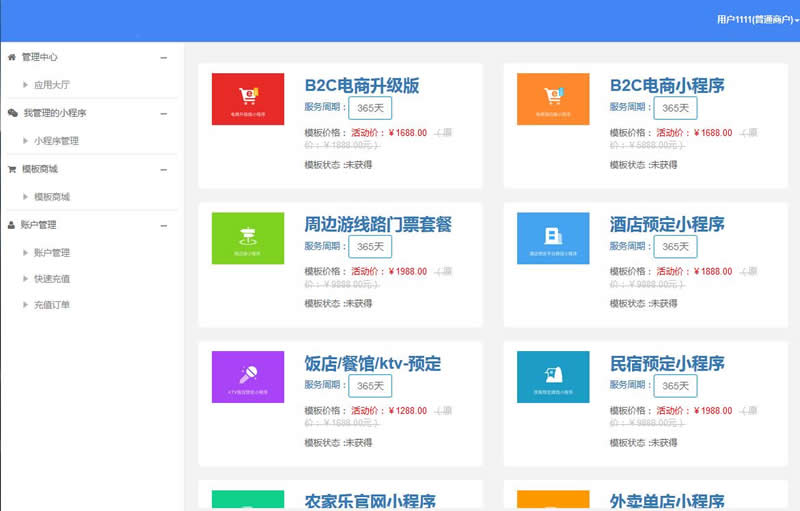Collapse the 账户管理 sidebar section

tap(164, 226)
